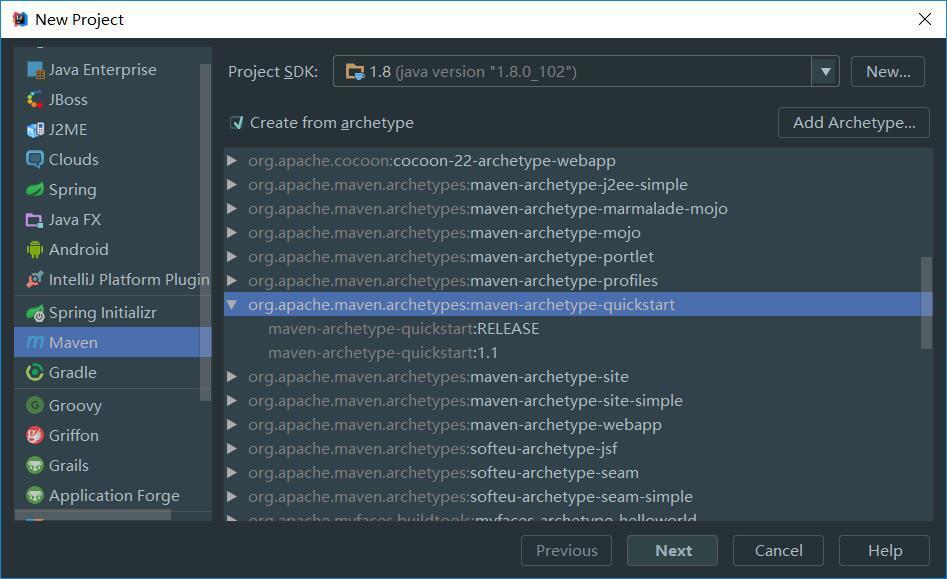Screen dimensions: 947x579
Task: Expand maven-archetype-site-simple node
Action: (x=231, y=401)
